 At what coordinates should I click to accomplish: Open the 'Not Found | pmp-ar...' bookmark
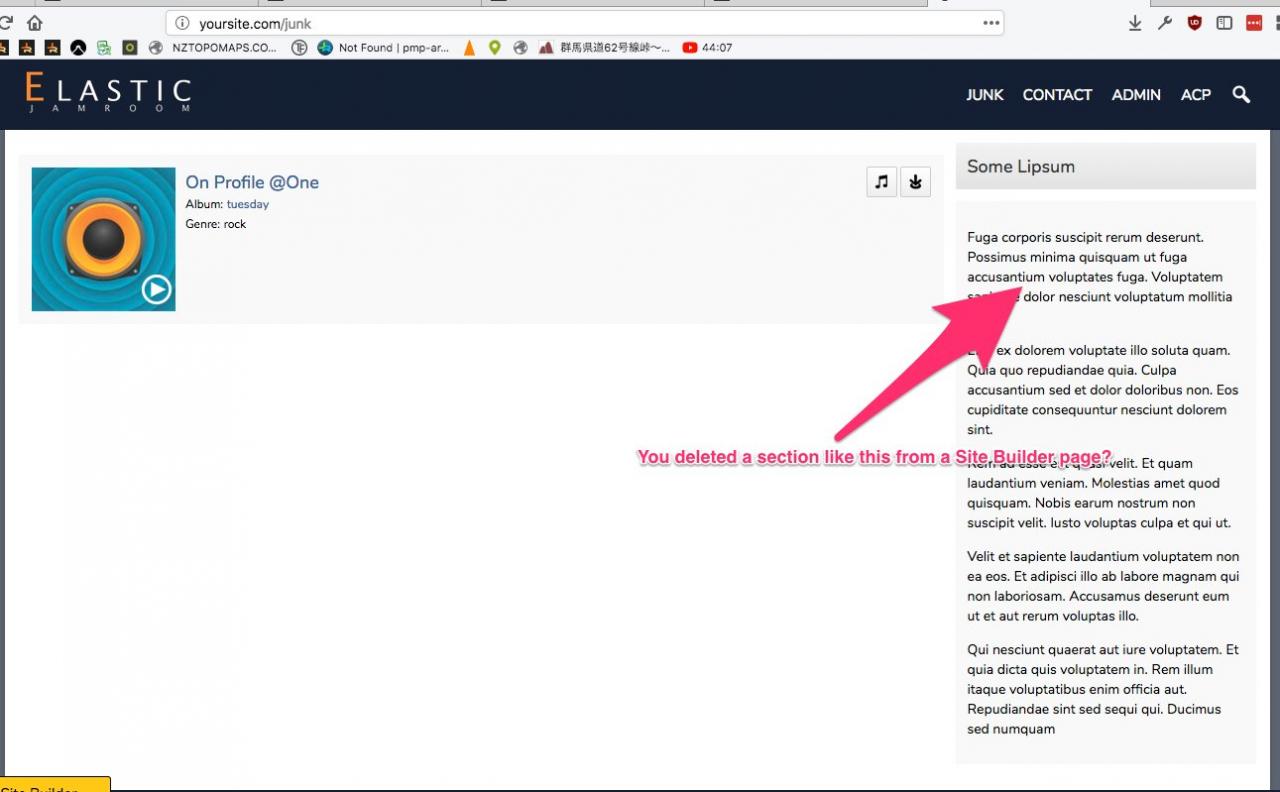pyautogui.click(x=383, y=47)
